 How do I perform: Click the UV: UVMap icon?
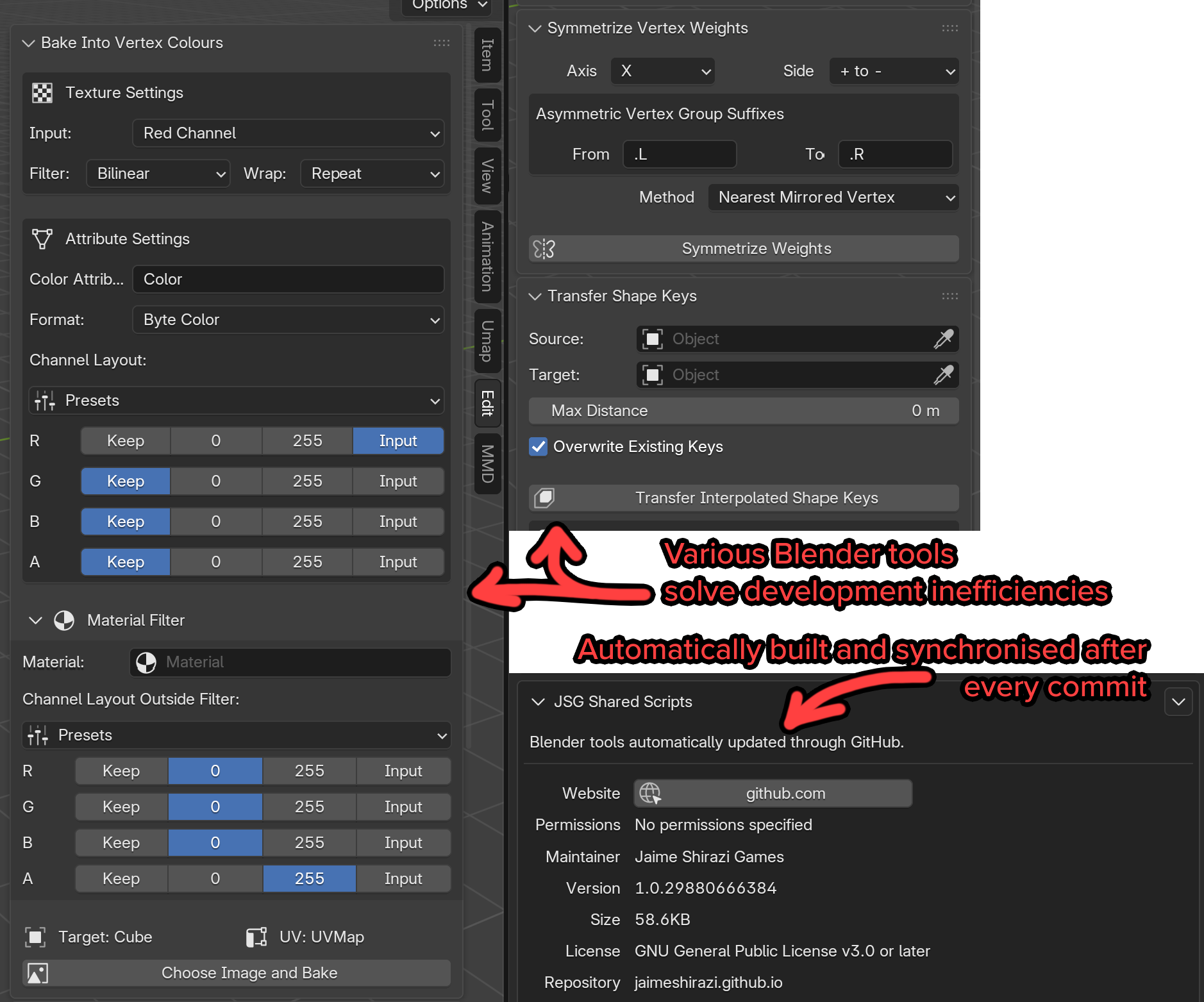tap(256, 937)
